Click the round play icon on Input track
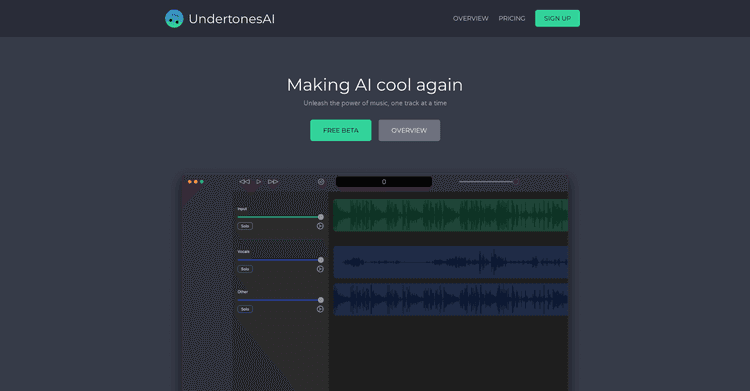 (320, 226)
